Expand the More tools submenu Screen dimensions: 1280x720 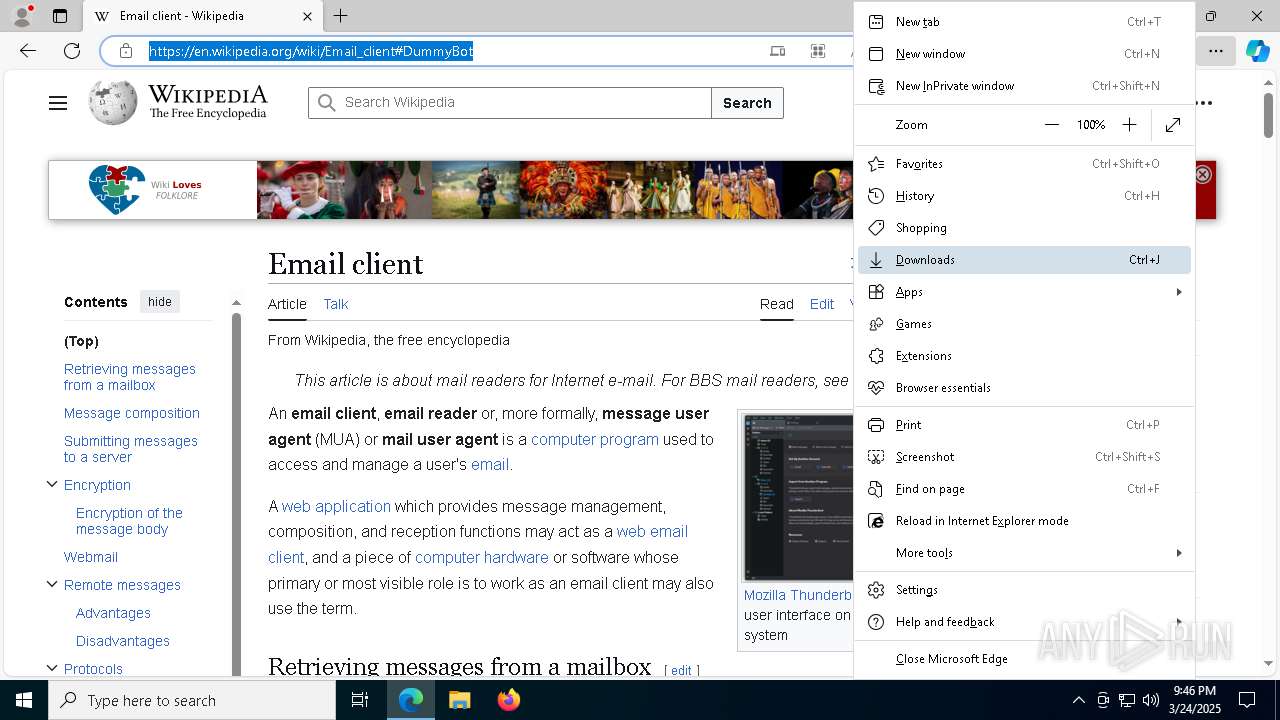[1024, 553]
